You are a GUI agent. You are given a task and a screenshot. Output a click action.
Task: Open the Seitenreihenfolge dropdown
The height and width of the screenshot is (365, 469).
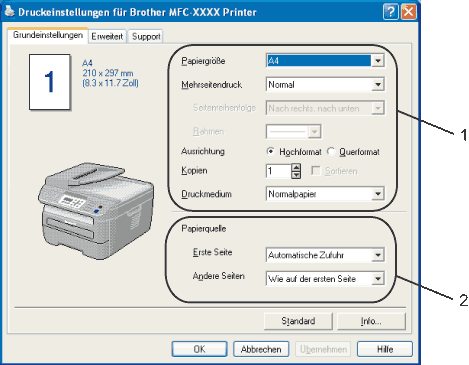(x=378, y=108)
